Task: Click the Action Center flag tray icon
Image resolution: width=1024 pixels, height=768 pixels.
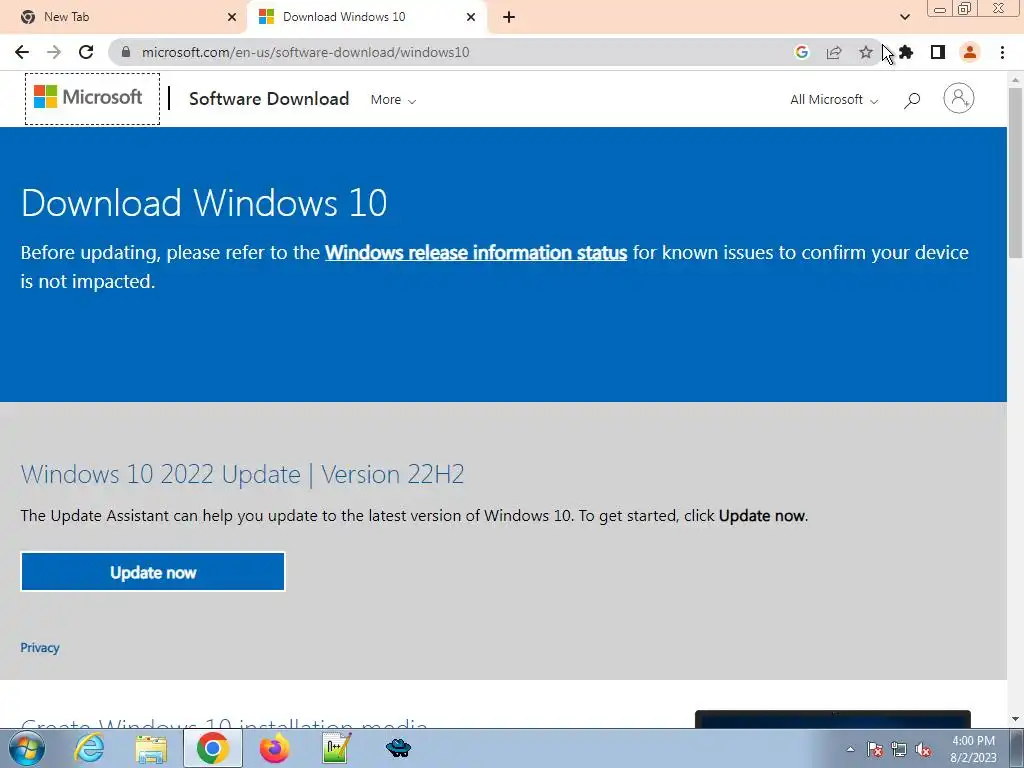Action: pos(875,749)
